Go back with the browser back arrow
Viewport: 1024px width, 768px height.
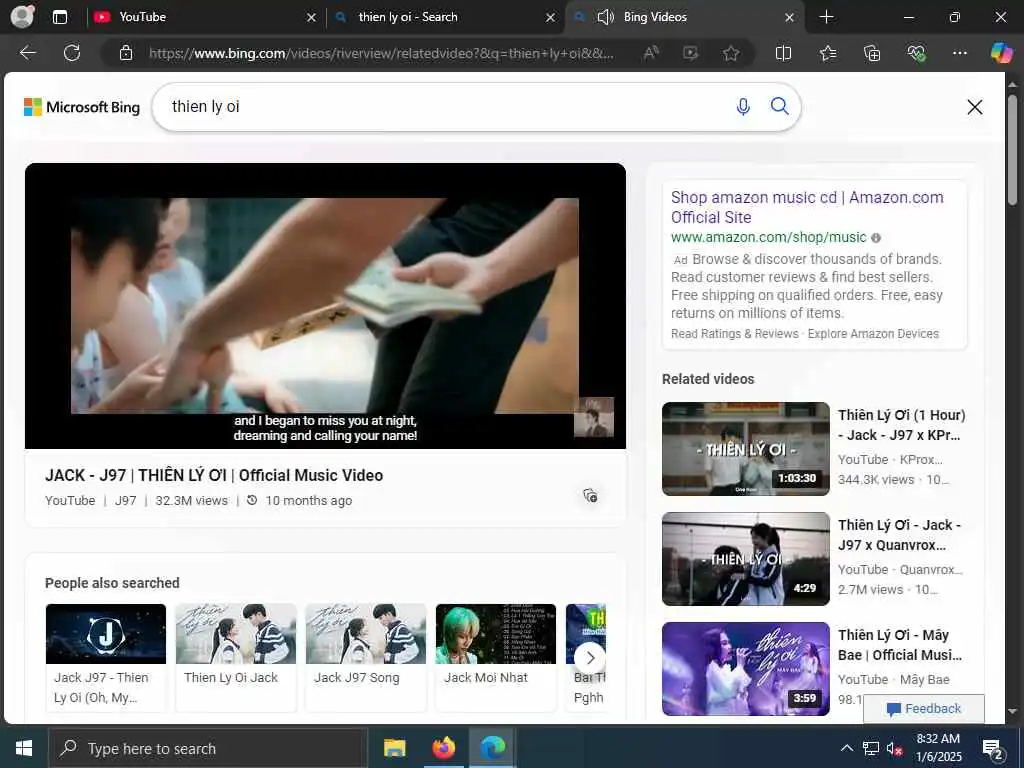tap(27, 53)
